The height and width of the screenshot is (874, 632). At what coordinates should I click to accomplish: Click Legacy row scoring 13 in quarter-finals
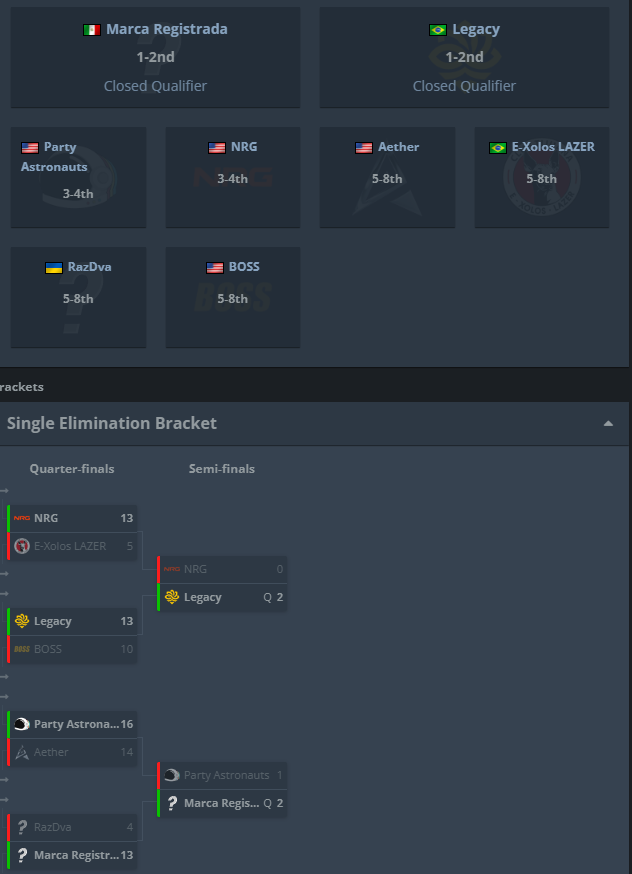(72, 621)
